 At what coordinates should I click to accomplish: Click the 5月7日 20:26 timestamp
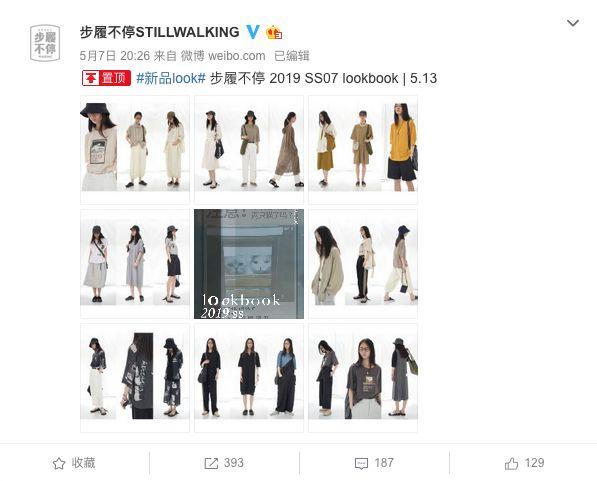pos(115,56)
